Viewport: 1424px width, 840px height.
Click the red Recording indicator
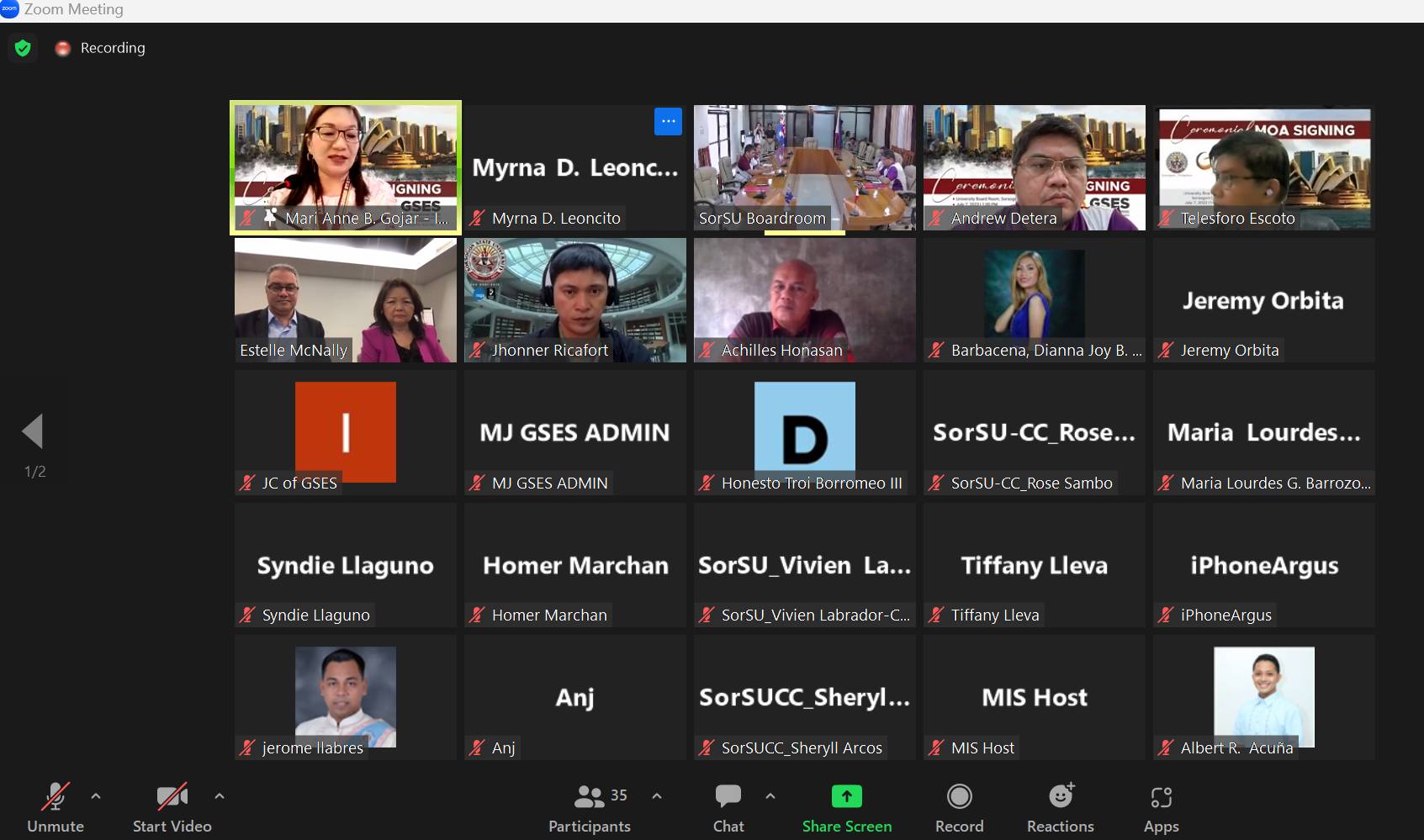pos(63,48)
